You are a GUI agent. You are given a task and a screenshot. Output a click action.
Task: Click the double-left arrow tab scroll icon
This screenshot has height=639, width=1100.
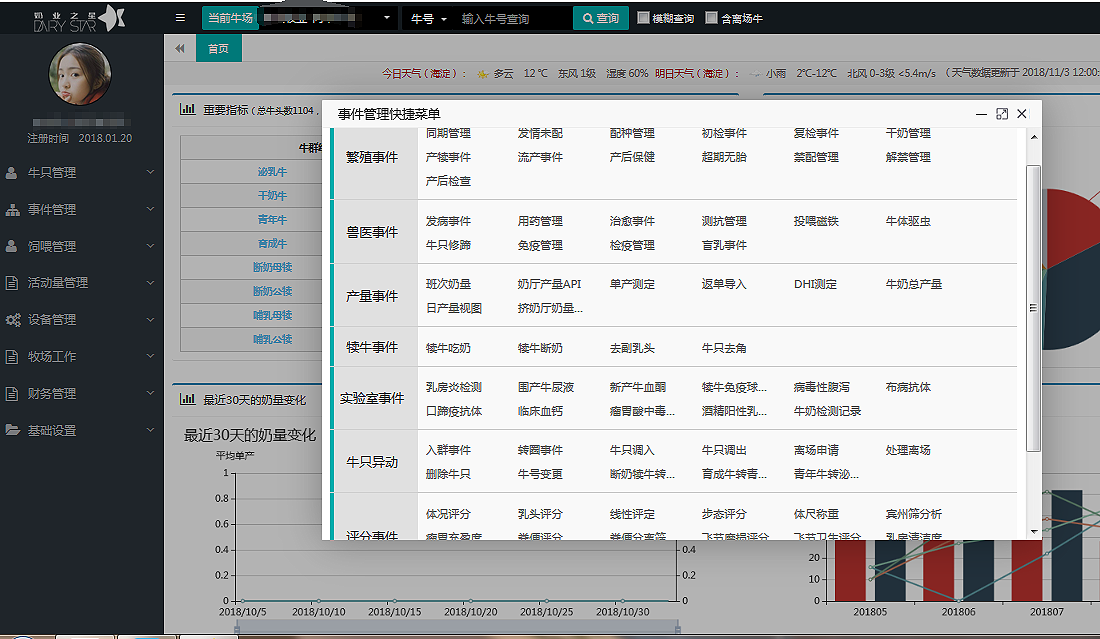pos(179,48)
